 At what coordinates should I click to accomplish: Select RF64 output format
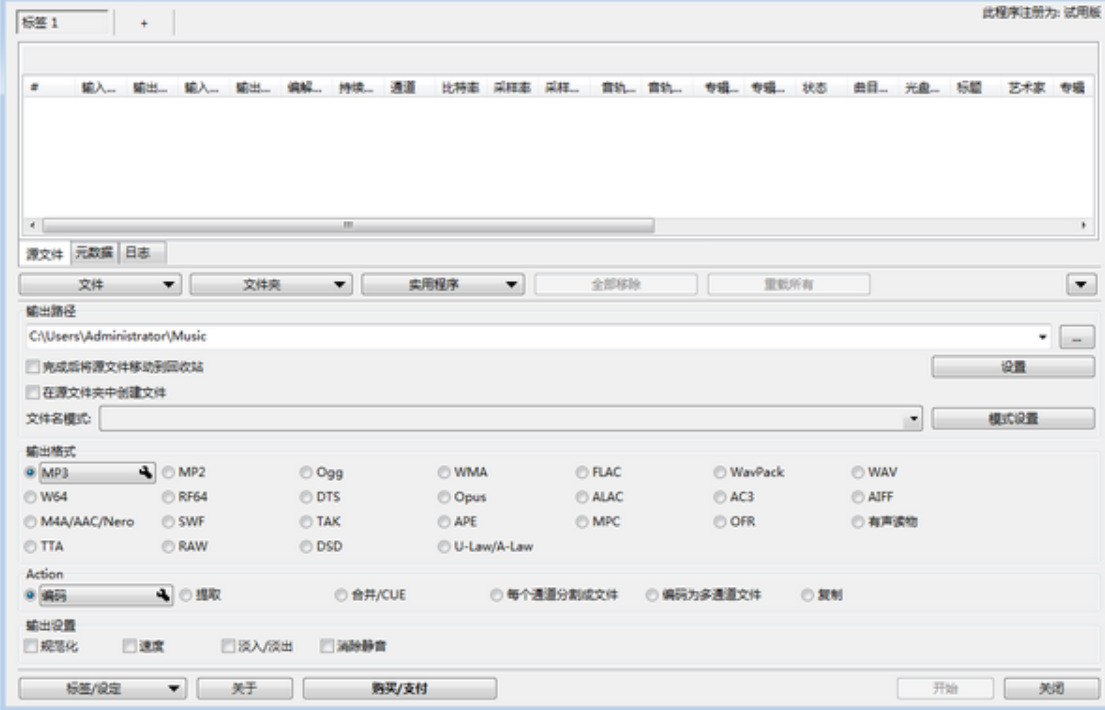click(168, 497)
